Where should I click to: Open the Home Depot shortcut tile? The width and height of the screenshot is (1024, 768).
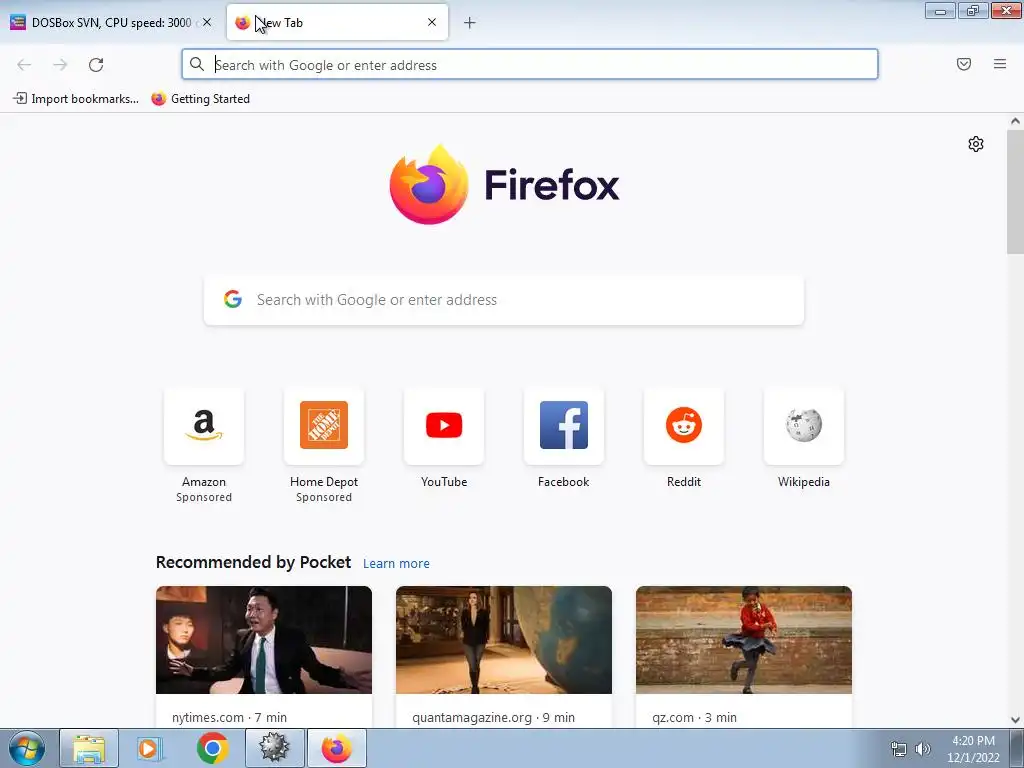(x=324, y=426)
